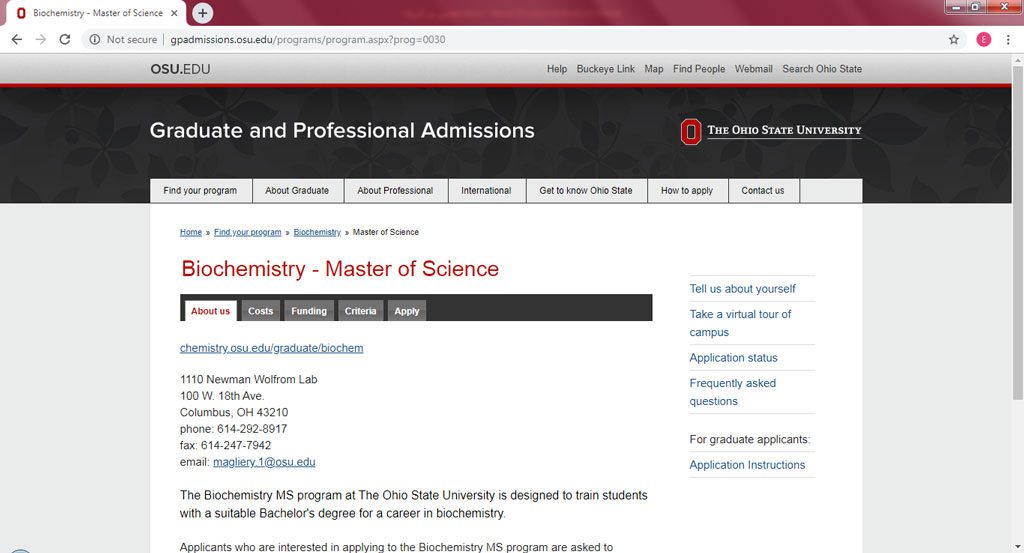Click the Ohio State block O logo
The width and height of the screenshot is (1024, 553).
(x=690, y=131)
